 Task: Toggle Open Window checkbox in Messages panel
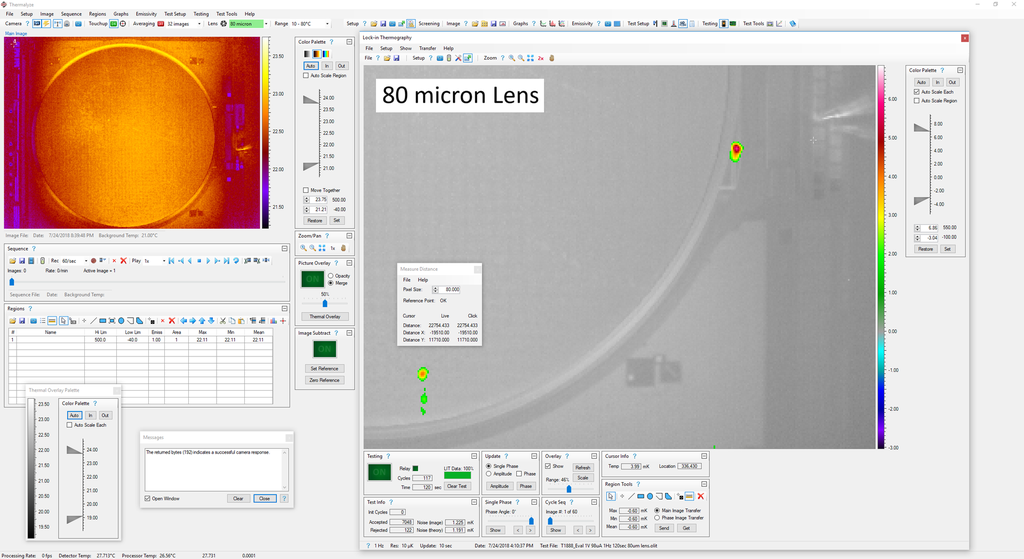[x=148, y=498]
